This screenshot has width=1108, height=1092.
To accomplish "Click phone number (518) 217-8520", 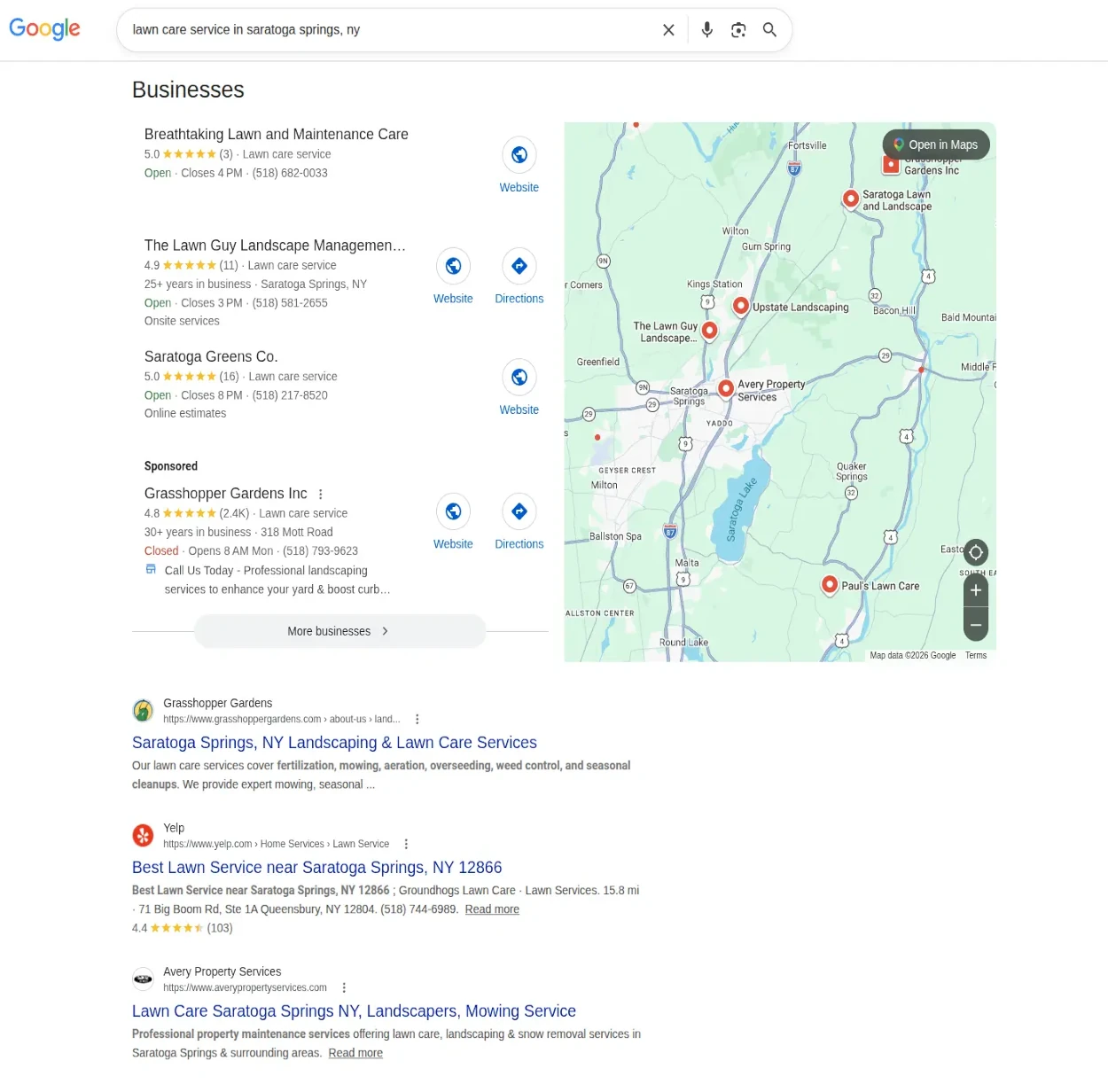I will [x=290, y=396].
